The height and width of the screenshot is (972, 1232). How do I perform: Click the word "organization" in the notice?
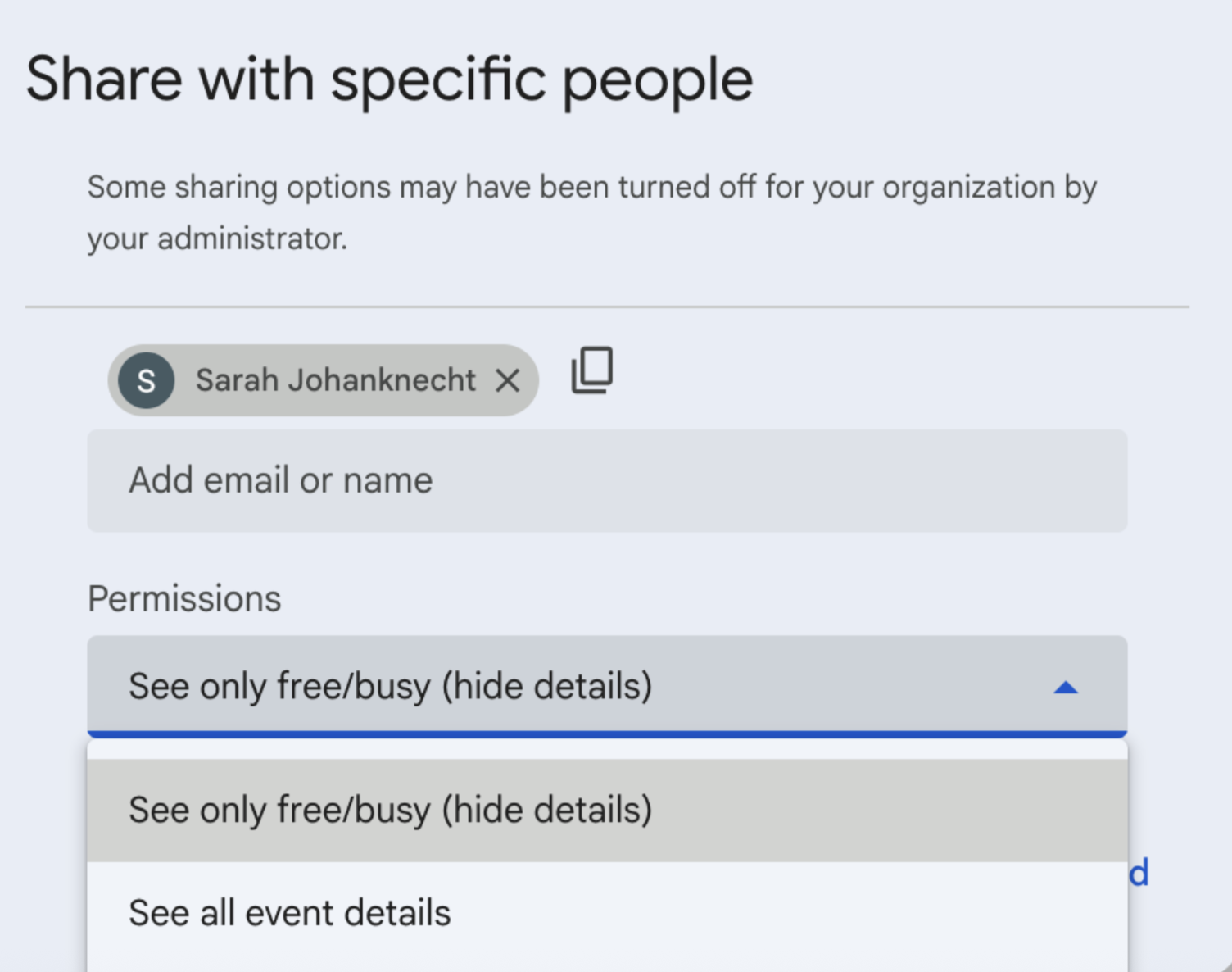pos(968,187)
